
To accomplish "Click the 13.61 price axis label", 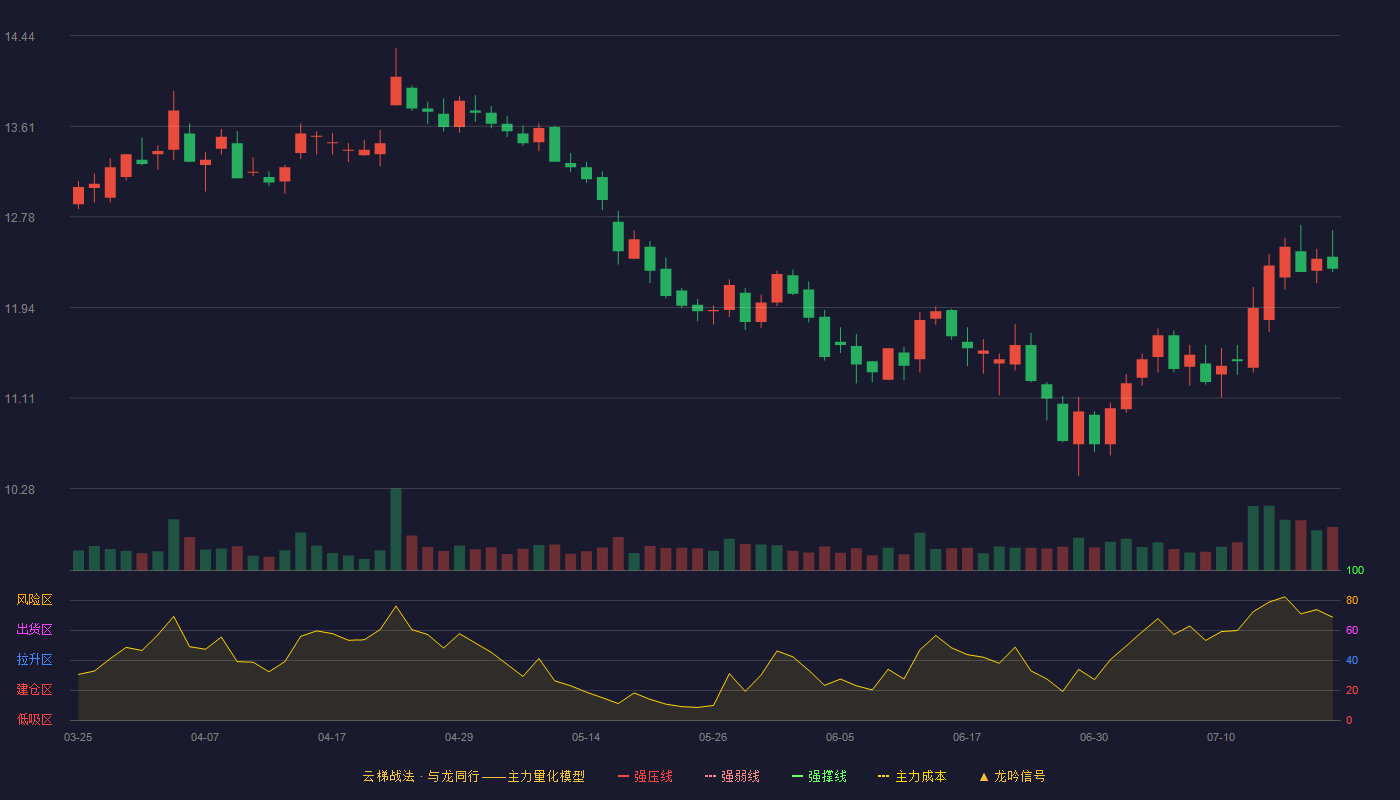I will 20,128.
